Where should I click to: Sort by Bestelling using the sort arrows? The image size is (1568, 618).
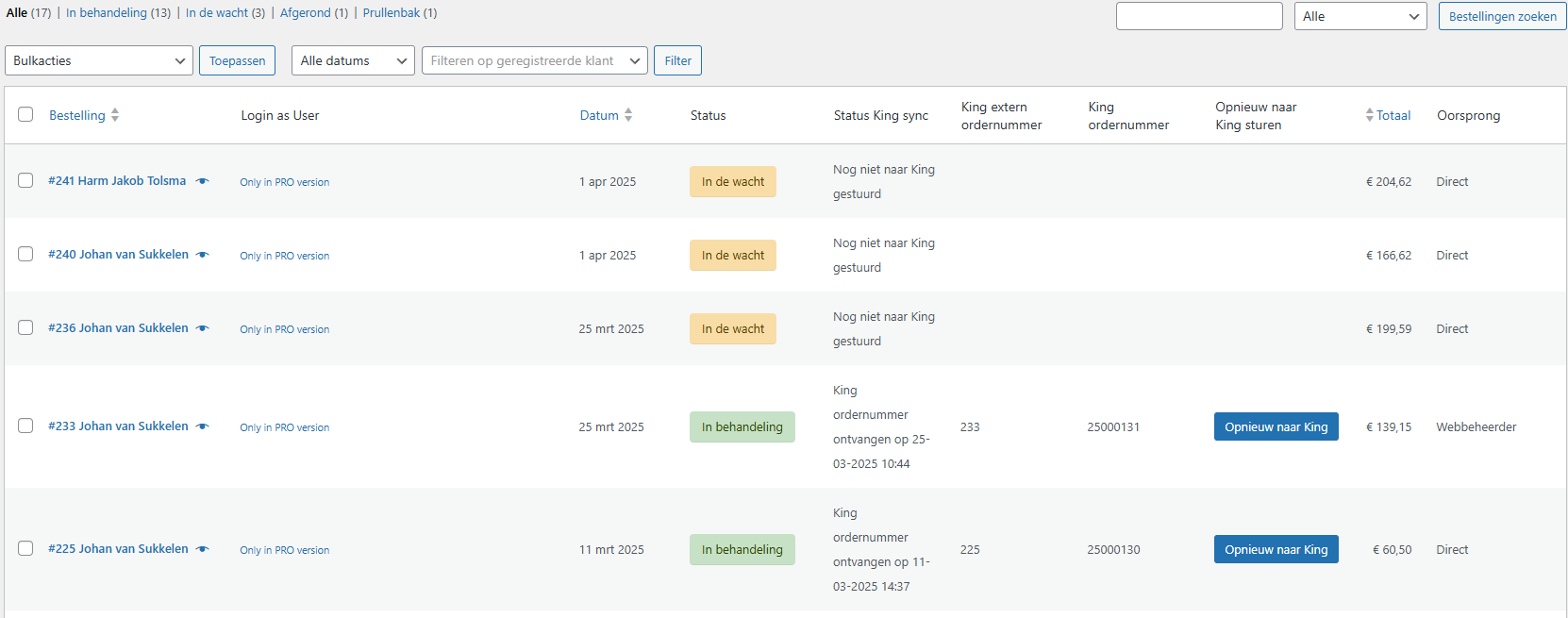(x=115, y=115)
